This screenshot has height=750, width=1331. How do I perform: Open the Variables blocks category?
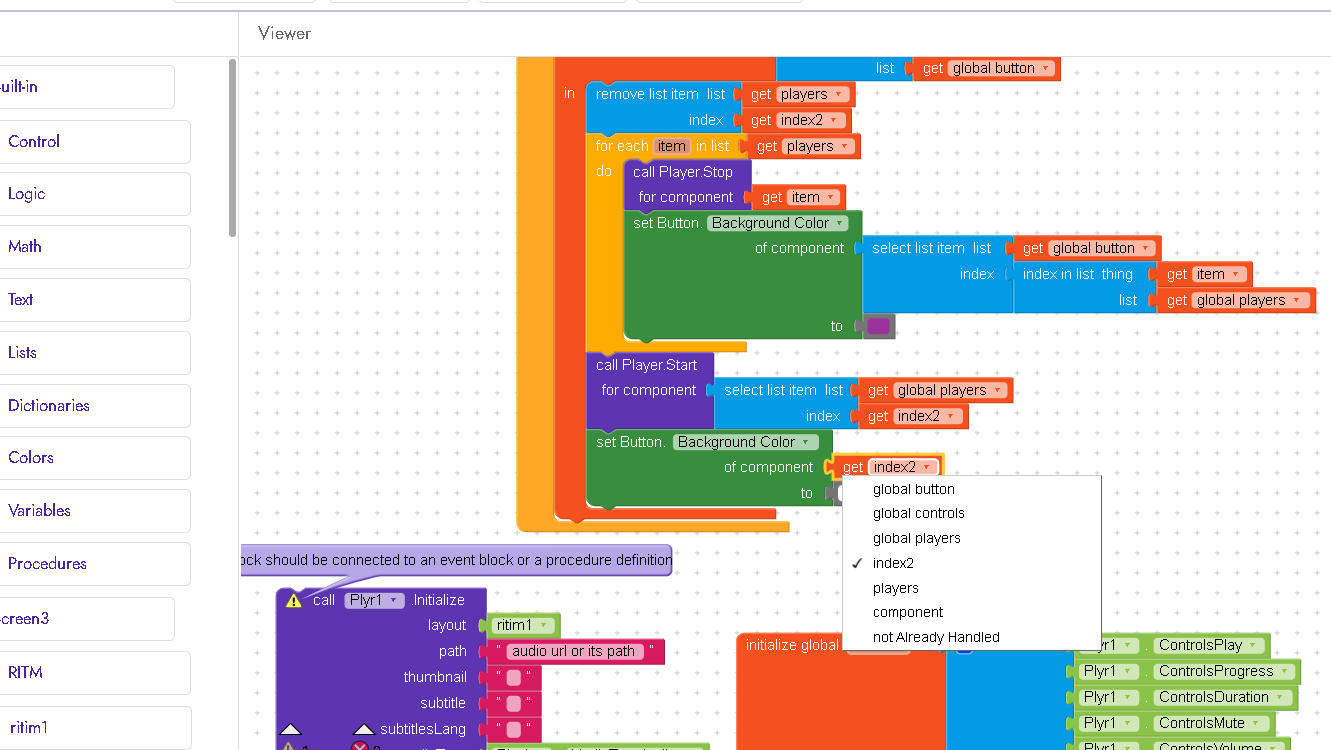click(40, 510)
